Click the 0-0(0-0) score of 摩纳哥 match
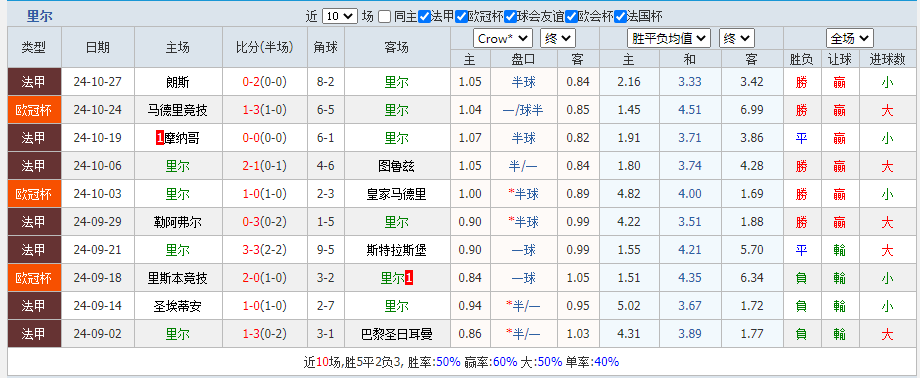Screen dimensions: 920x378 pos(265,138)
